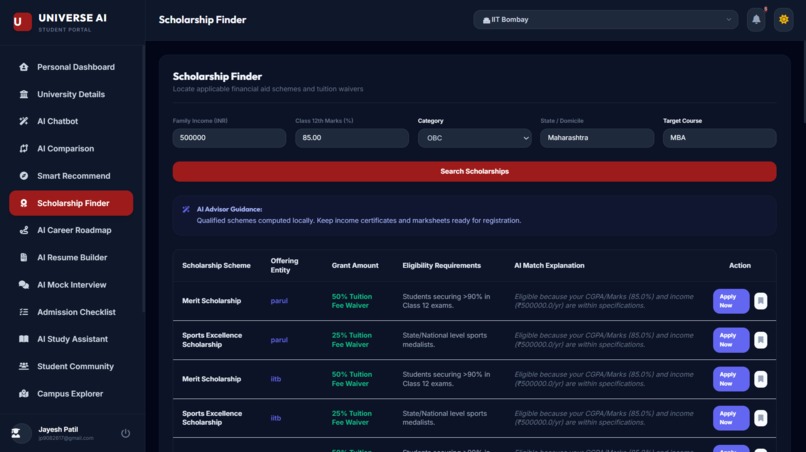This screenshot has width=806, height=452.
Task: Click Target Course field with MBA
Action: (x=720, y=138)
